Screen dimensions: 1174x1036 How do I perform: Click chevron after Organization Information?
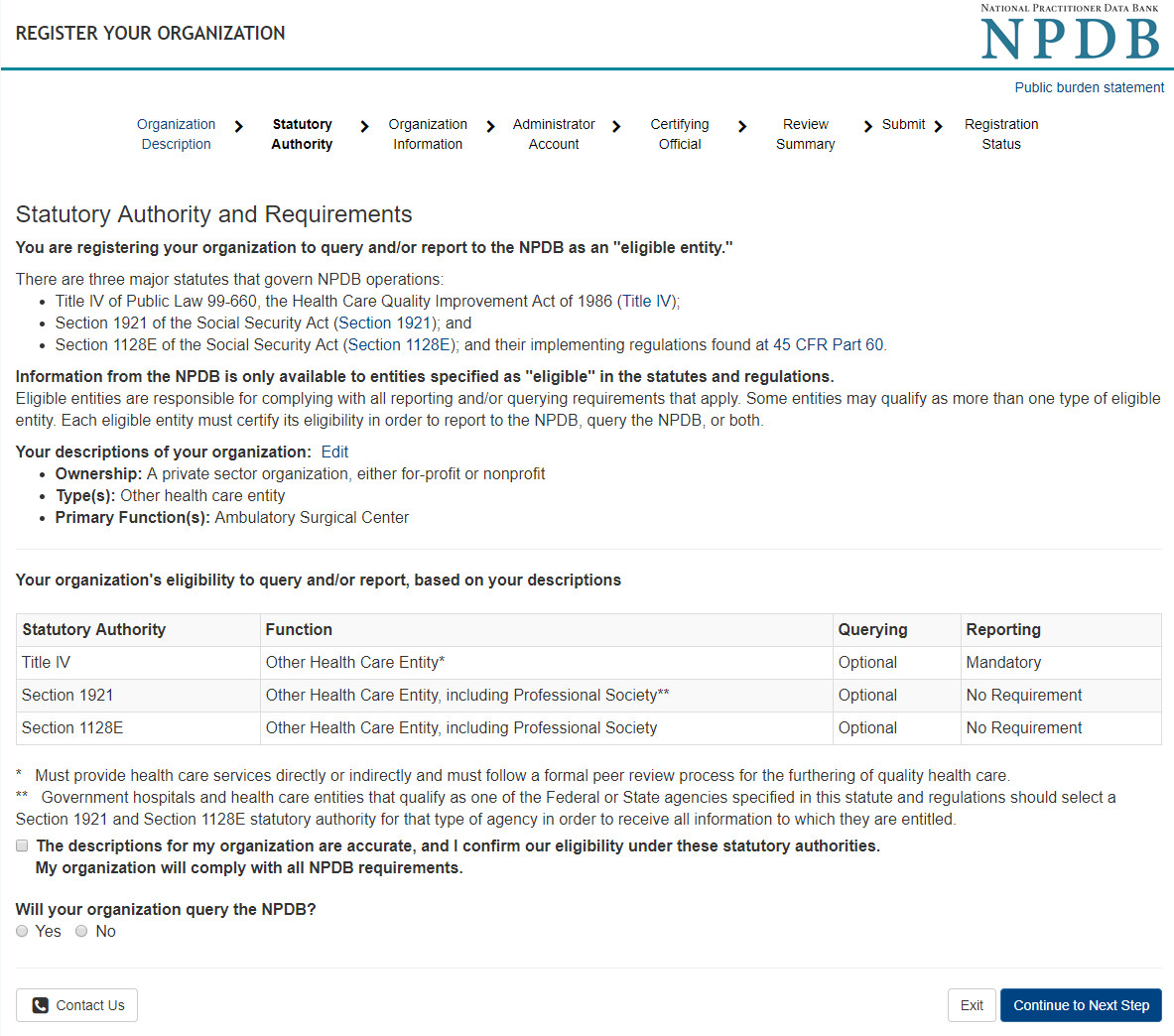(x=490, y=126)
